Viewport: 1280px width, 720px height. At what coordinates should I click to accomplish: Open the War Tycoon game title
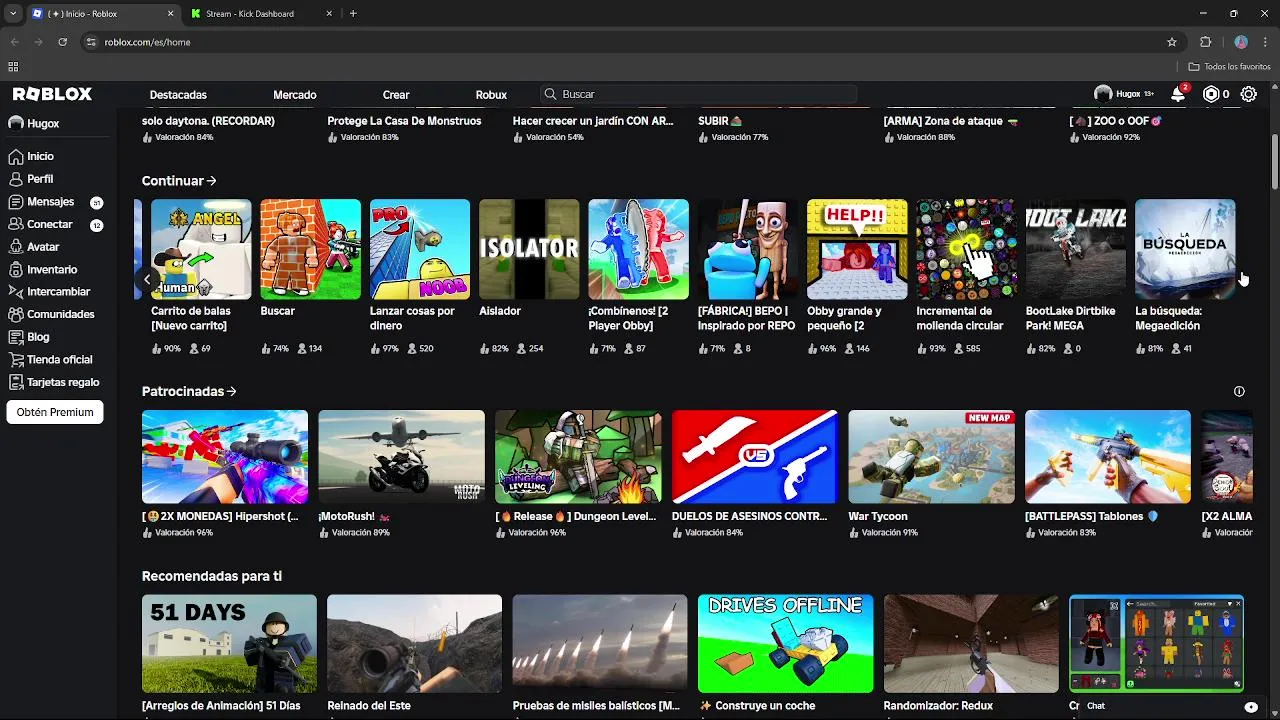[878, 517]
